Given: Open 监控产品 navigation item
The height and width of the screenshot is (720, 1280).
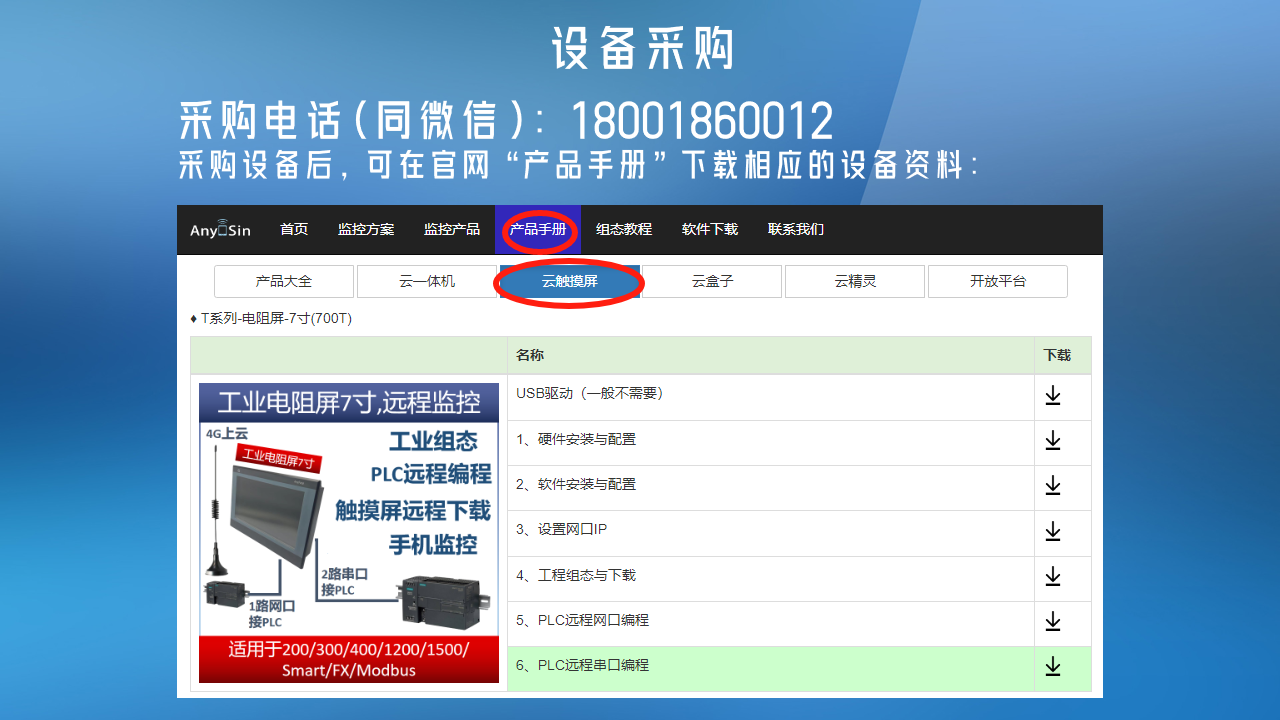Looking at the screenshot, I should click(x=452, y=230).
